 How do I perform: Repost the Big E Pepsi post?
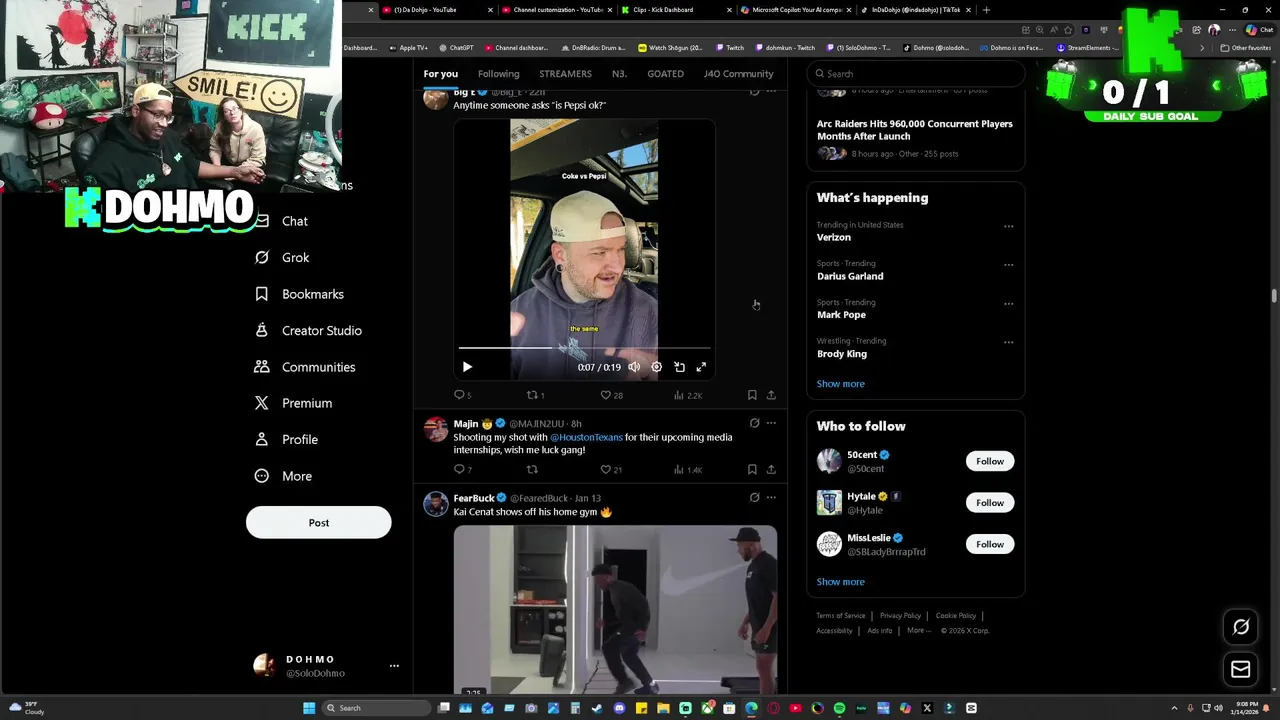pyautogui.click(x=535, y=395)
